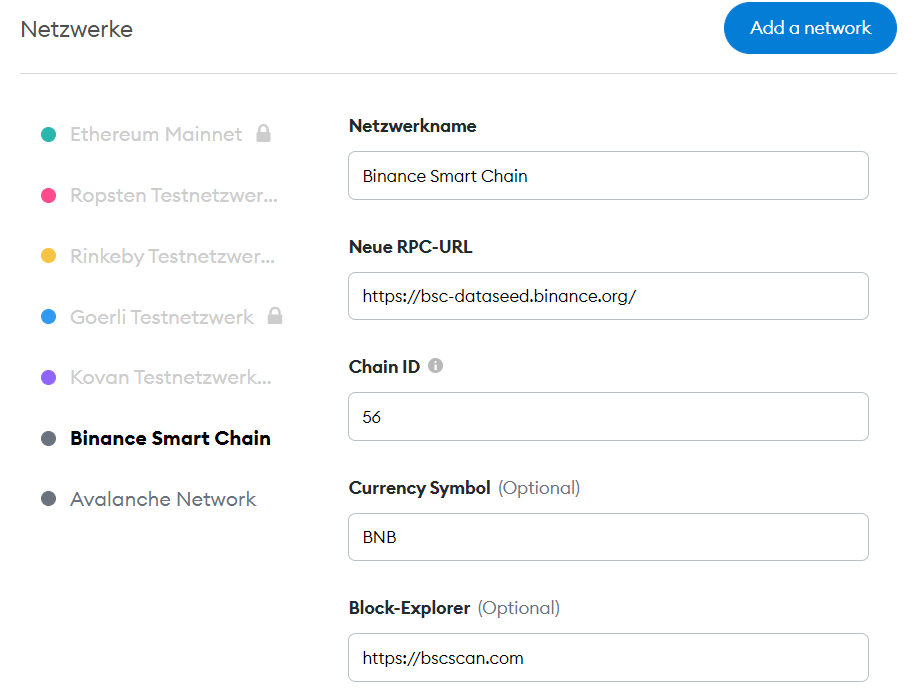
Task: Click the Neue RPC-URL label
Action: (411, 247)
